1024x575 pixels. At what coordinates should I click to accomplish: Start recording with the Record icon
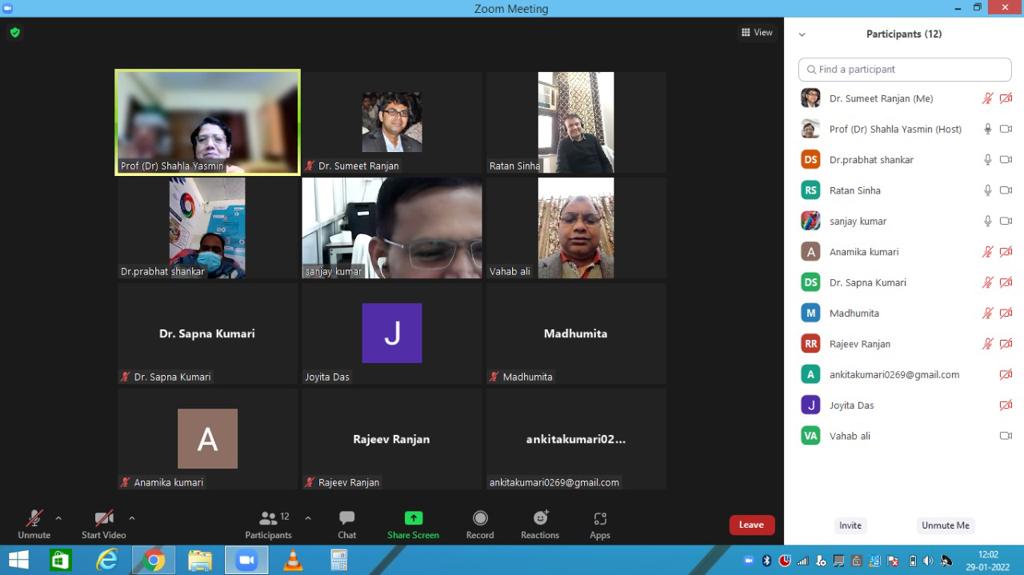(x=480, y=523)
